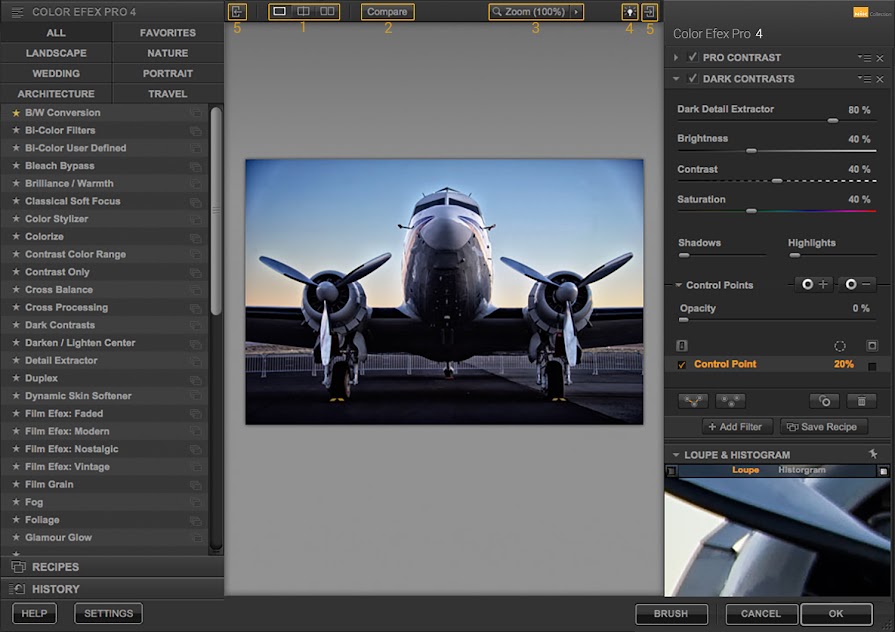This screenshot has width=895, height=632.
Task: Switch to side-by-side preview view
Action: coord(327,12)
